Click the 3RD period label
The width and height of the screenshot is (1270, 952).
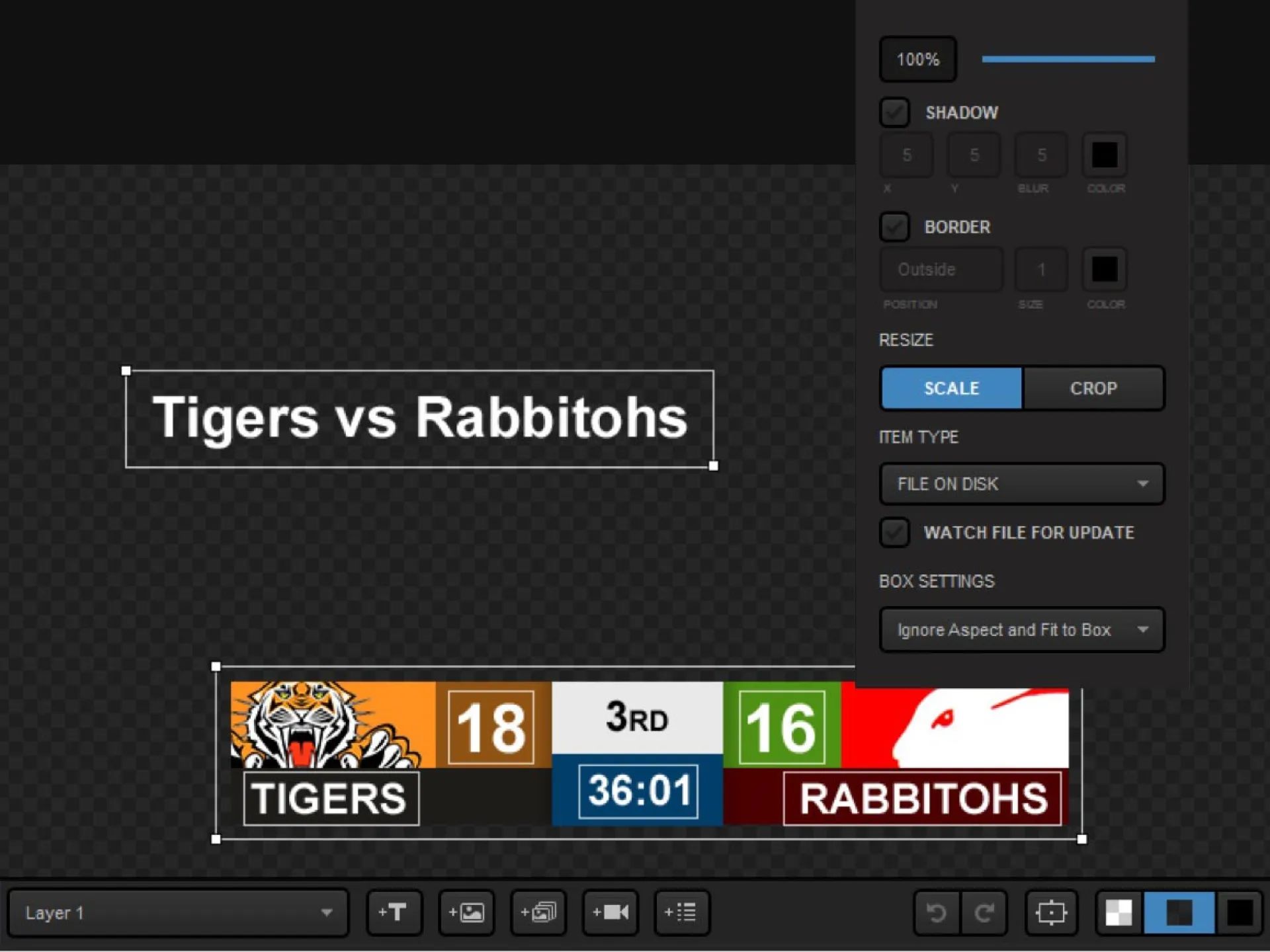pos(637,718)
